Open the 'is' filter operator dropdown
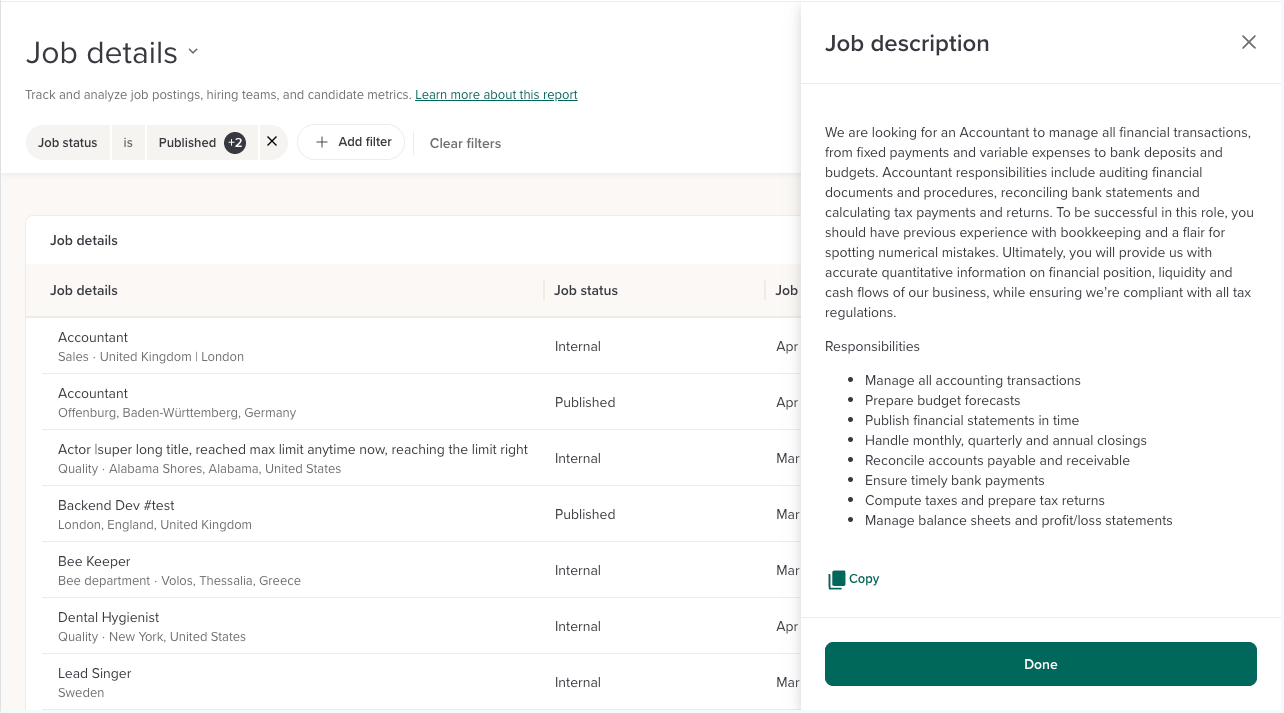 pyautogui.click(x=128, y=142)
